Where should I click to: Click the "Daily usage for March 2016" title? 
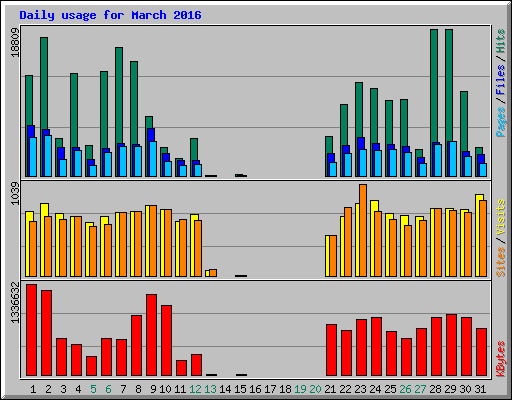click(110, 15)
